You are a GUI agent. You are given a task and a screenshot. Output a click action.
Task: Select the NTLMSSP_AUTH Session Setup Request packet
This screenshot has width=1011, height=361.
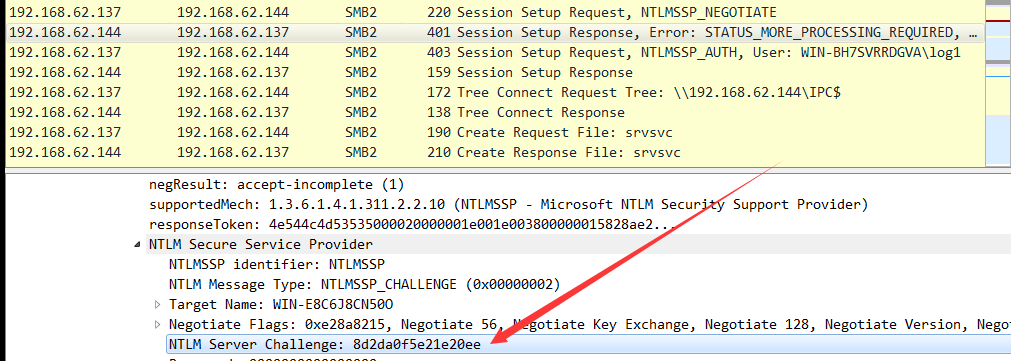(x=495, y=52)
